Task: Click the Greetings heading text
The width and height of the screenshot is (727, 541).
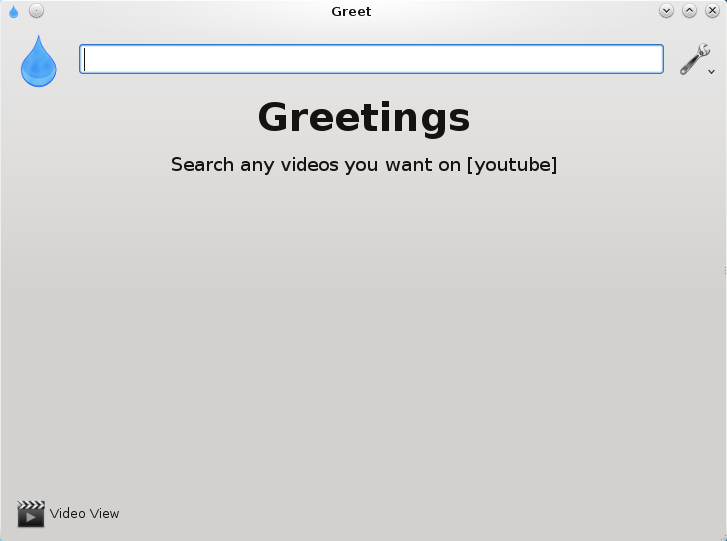Action: point(364,119)
